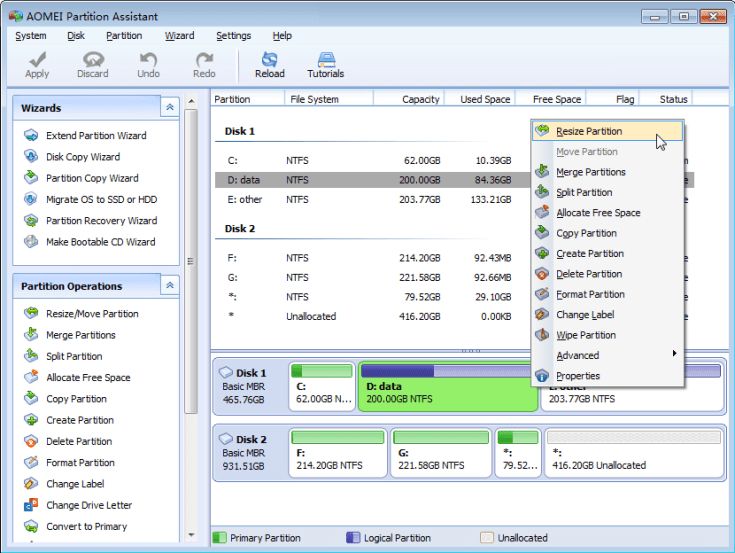735x553 pixels.
Task: Sort by the Capacity column header
Action: coord(409,99)
